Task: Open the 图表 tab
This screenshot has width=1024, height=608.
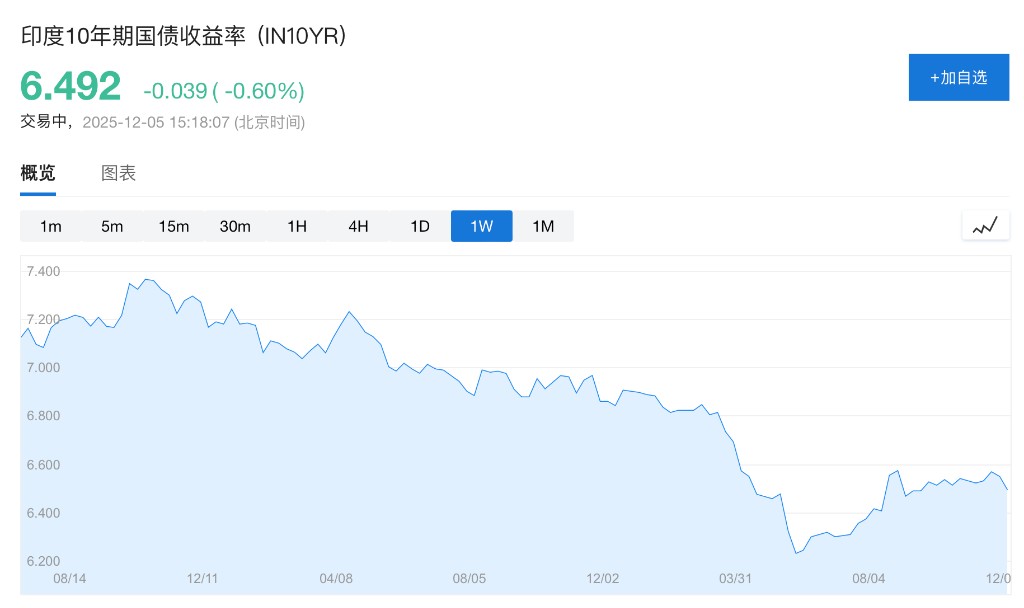Action: (x=118, y=173)
